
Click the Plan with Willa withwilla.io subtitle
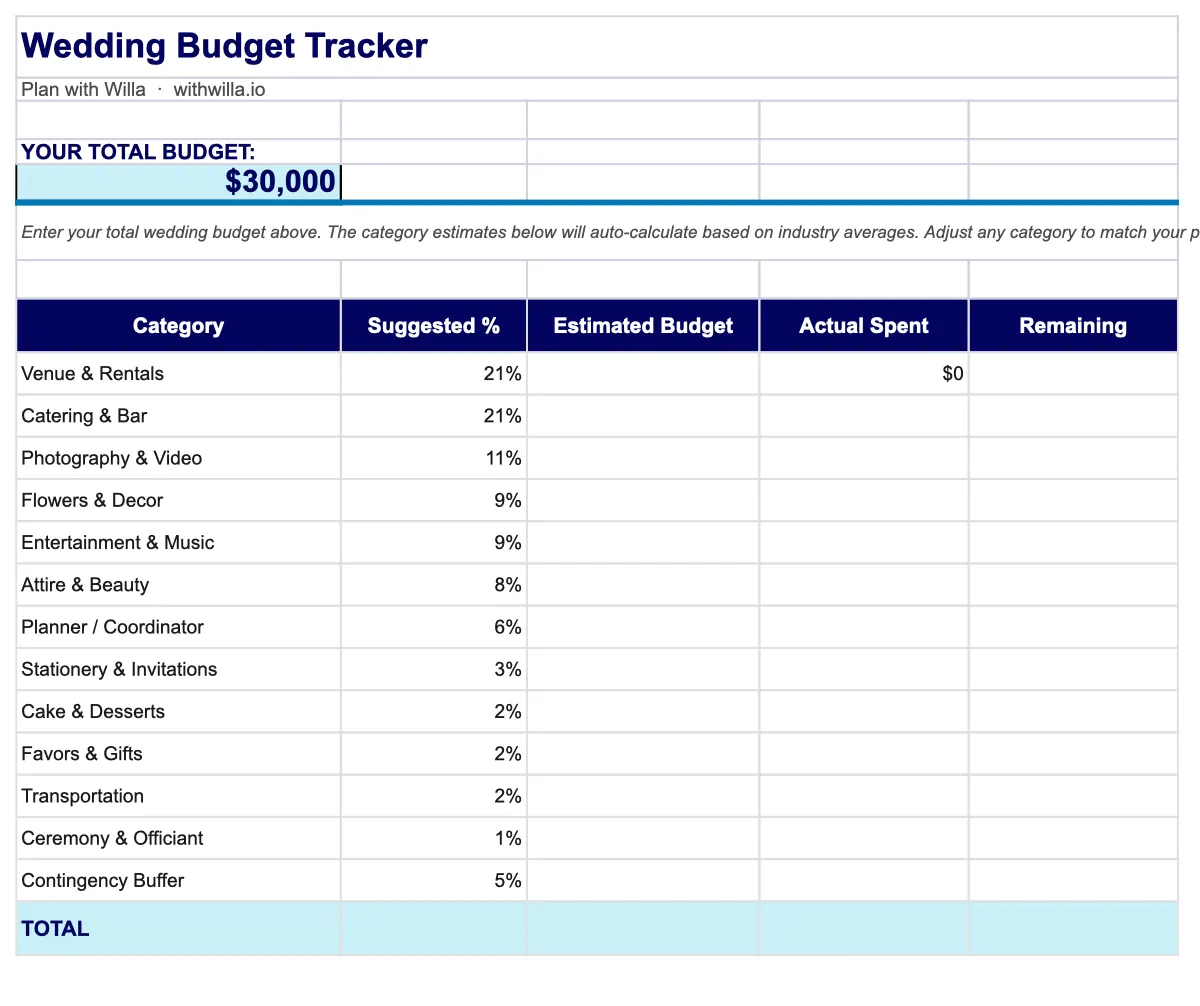[x=143, y=90]
